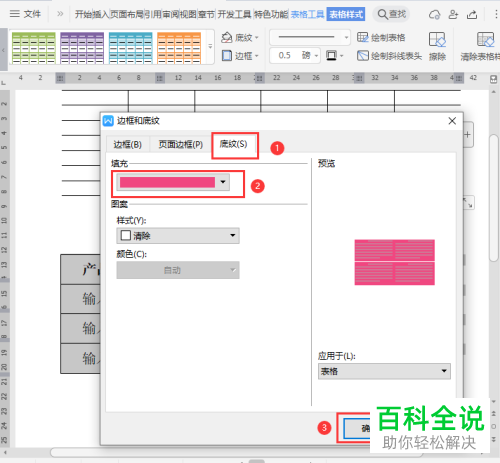Click the border color pen icon
This screenshot has width=500, height=463.
point(331,55)
